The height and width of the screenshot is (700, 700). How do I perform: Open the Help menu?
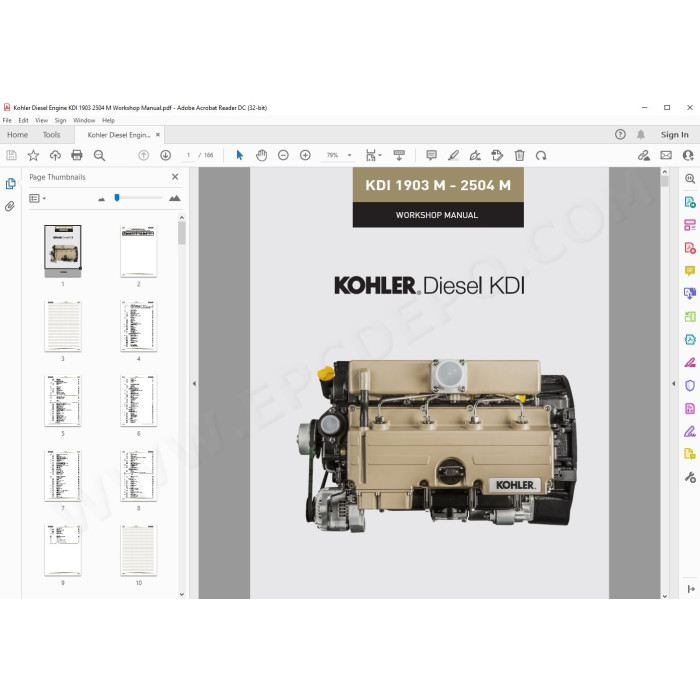(x=108, y=121)
